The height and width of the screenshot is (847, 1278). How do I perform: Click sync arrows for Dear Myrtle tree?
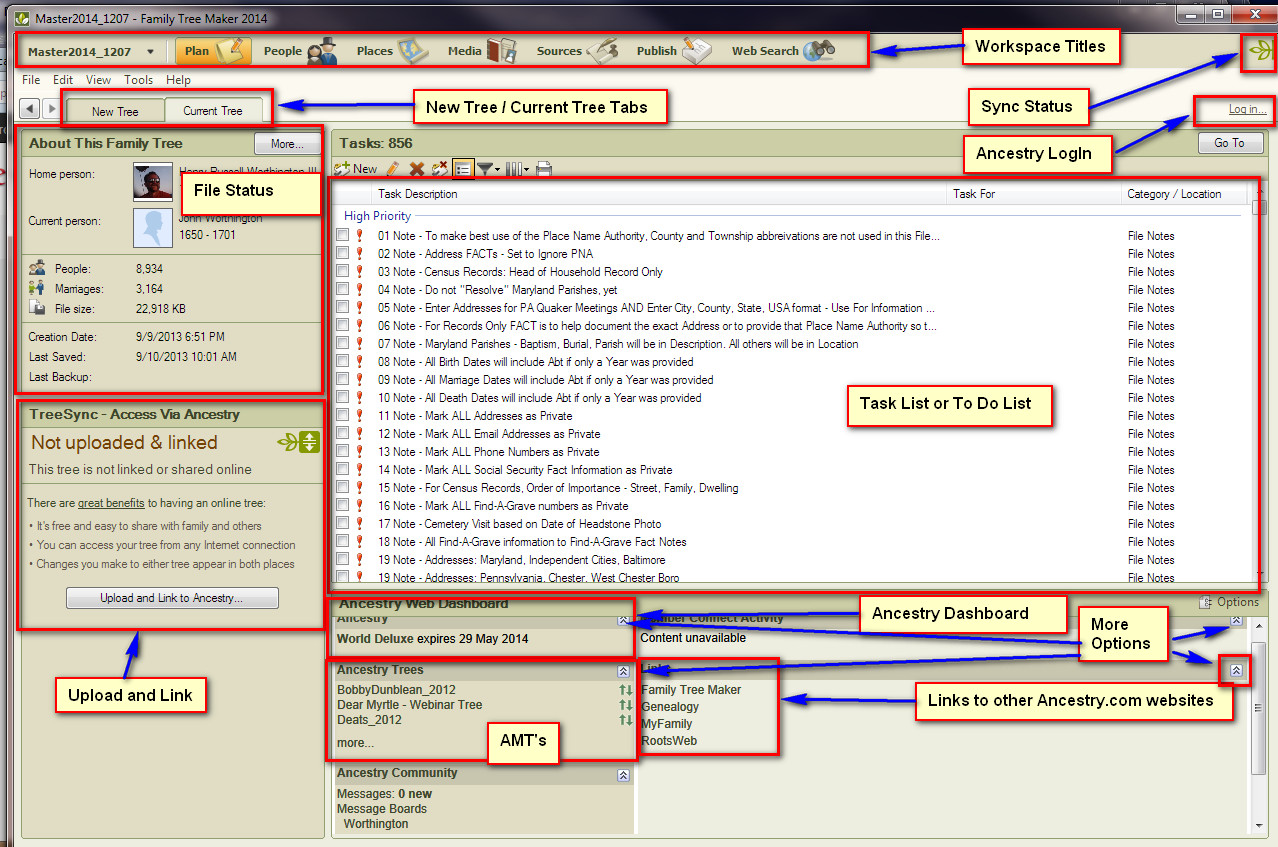[626, 705]
